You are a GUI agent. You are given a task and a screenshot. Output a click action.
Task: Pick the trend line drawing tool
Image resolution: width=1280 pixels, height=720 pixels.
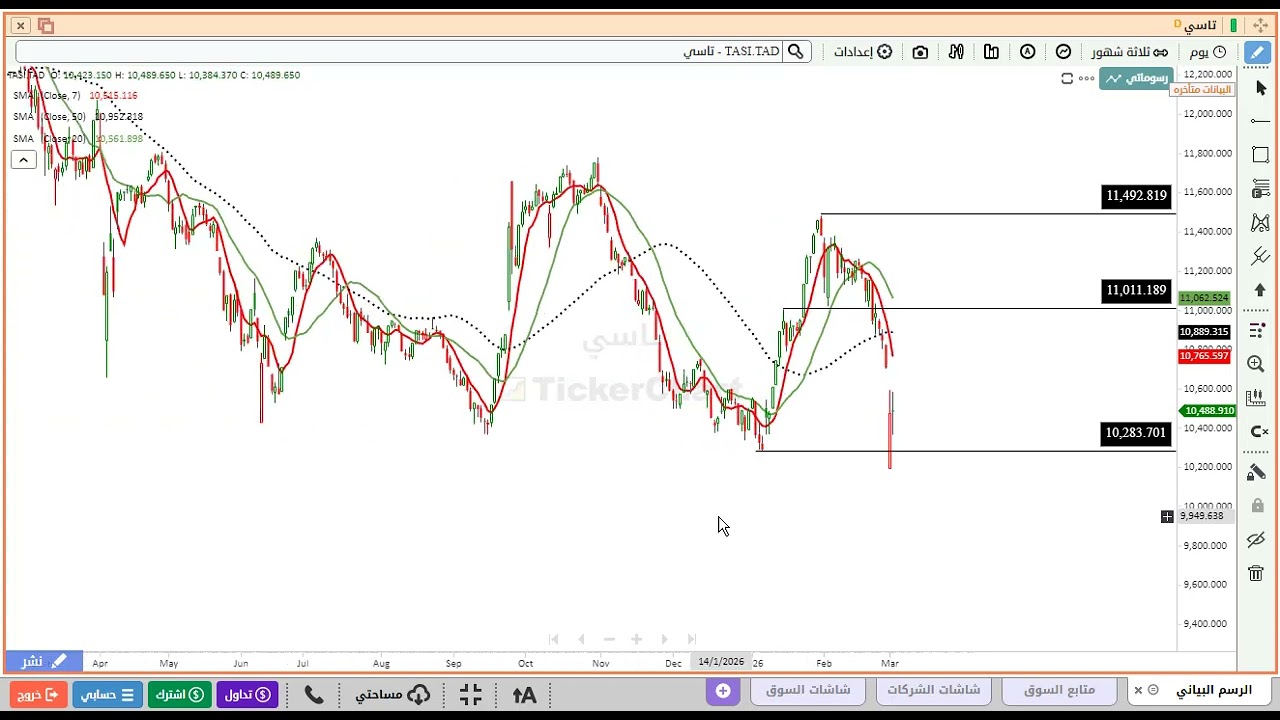1260,121
